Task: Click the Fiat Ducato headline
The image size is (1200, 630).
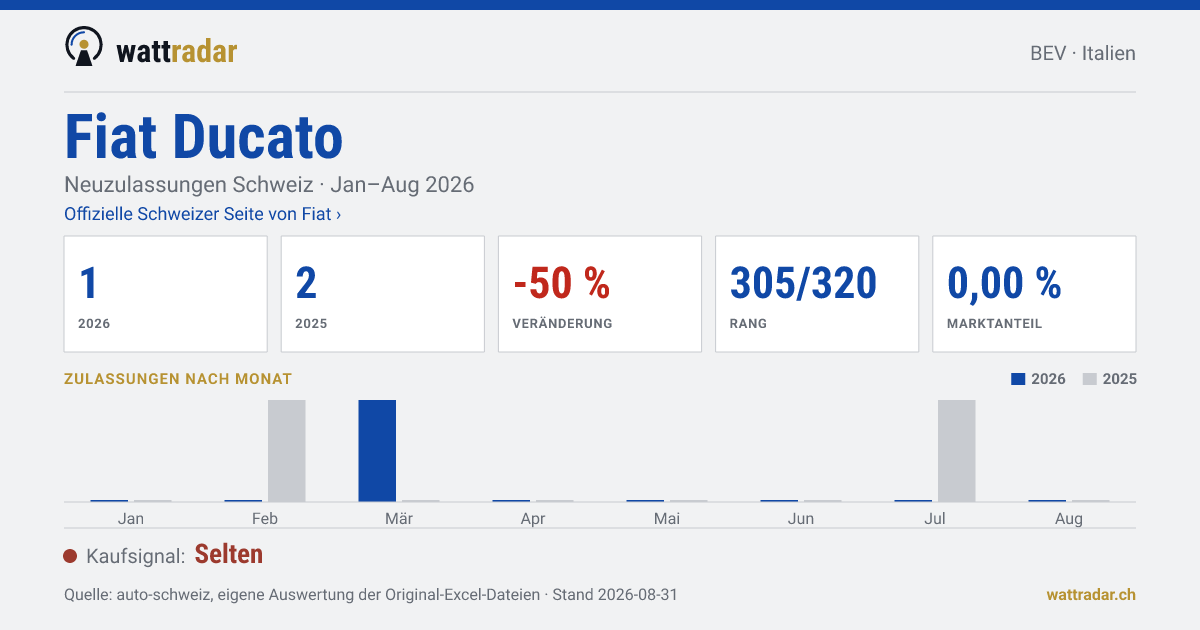Action: click(x=204, y=137)
